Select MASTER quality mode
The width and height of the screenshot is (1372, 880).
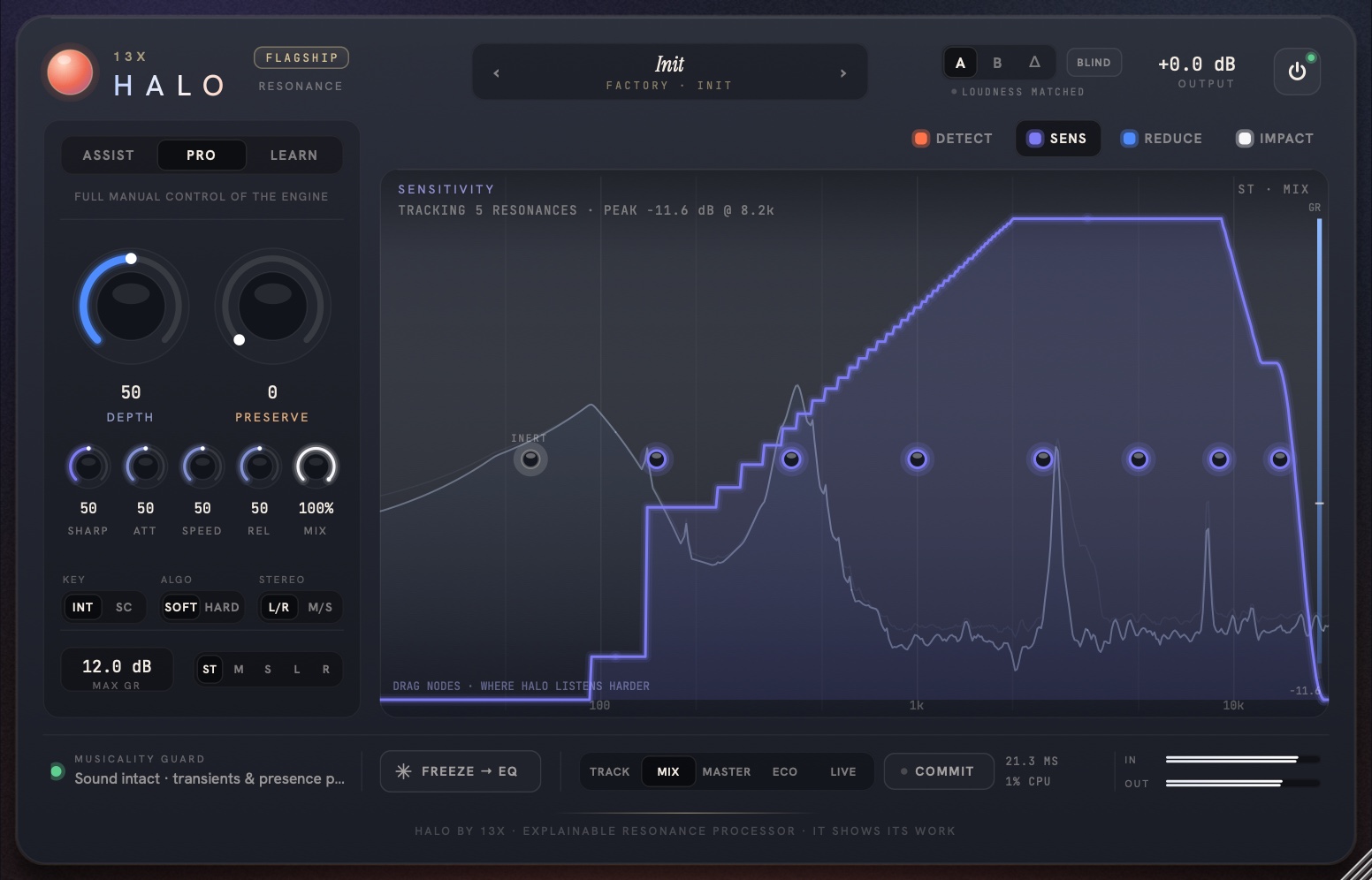727,771
